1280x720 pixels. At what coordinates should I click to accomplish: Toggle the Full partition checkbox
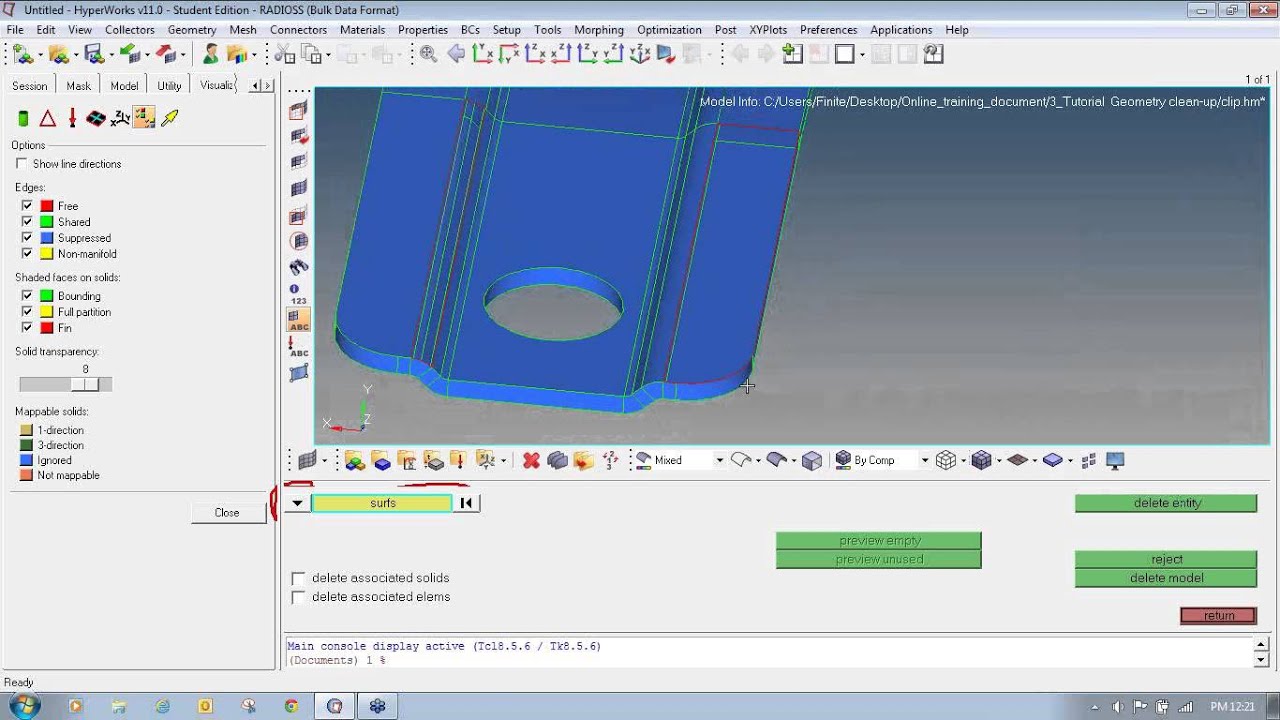point(27,312)
